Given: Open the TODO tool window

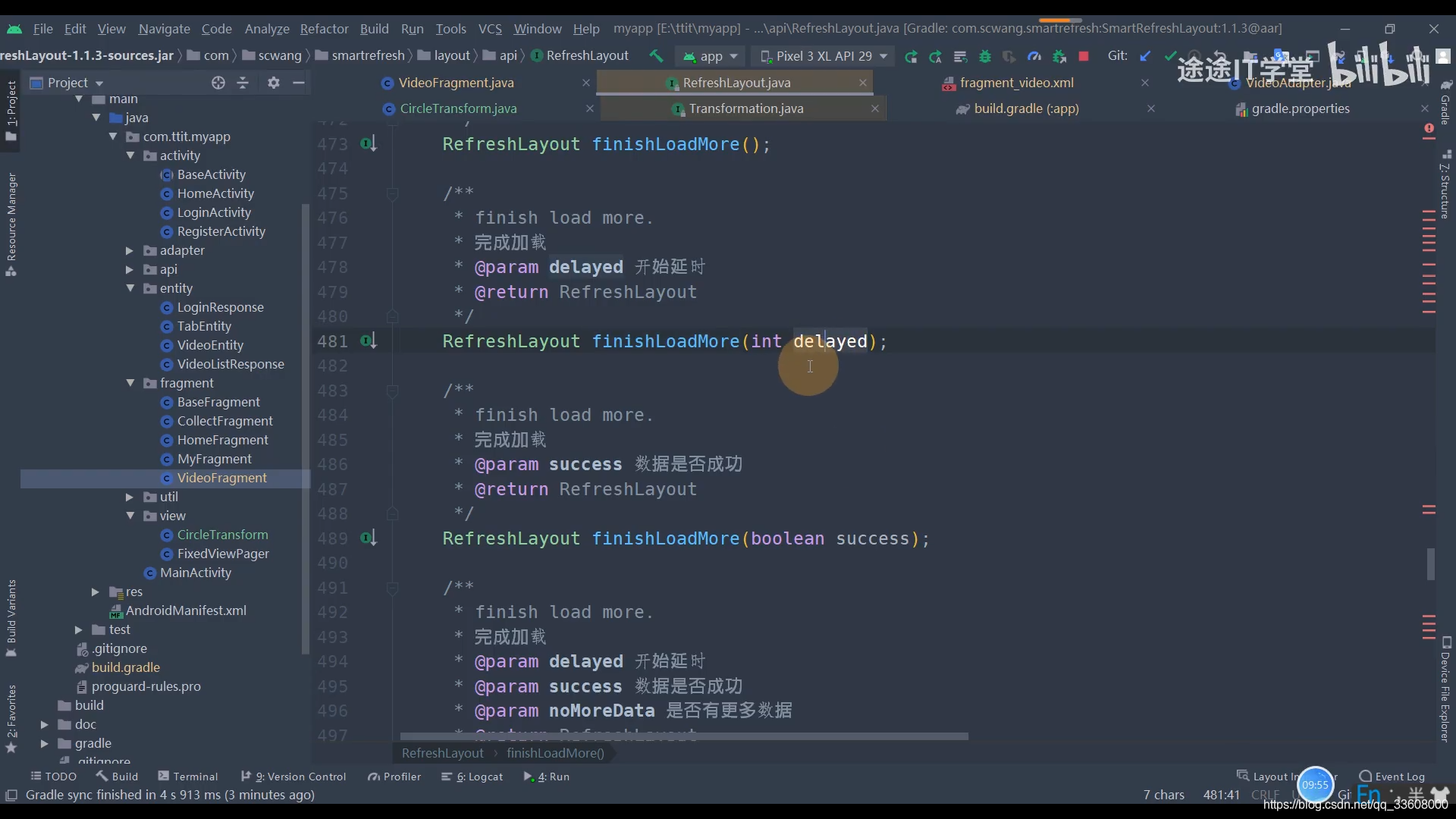Looking at the screenshot, I should (54, 777).
